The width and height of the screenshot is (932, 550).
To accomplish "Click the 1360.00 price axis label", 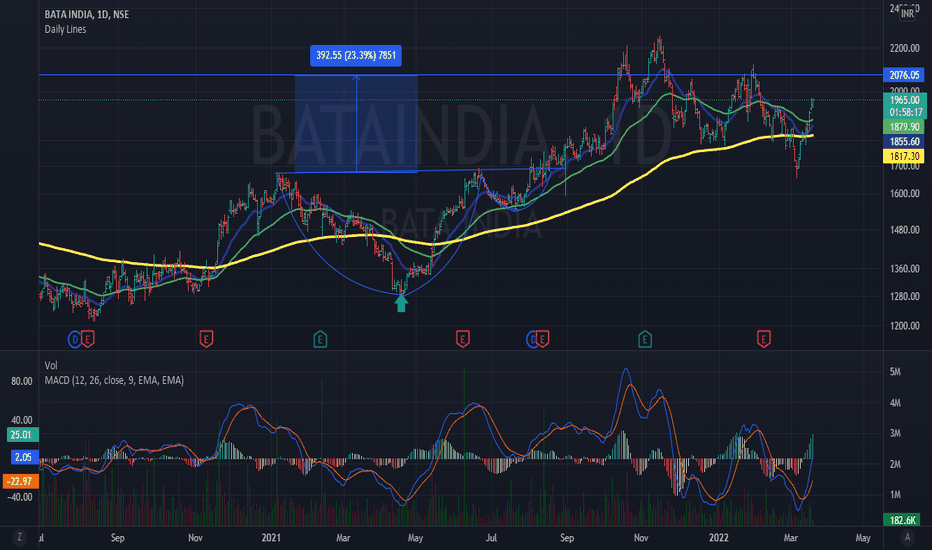I will (x=904, y=269).
